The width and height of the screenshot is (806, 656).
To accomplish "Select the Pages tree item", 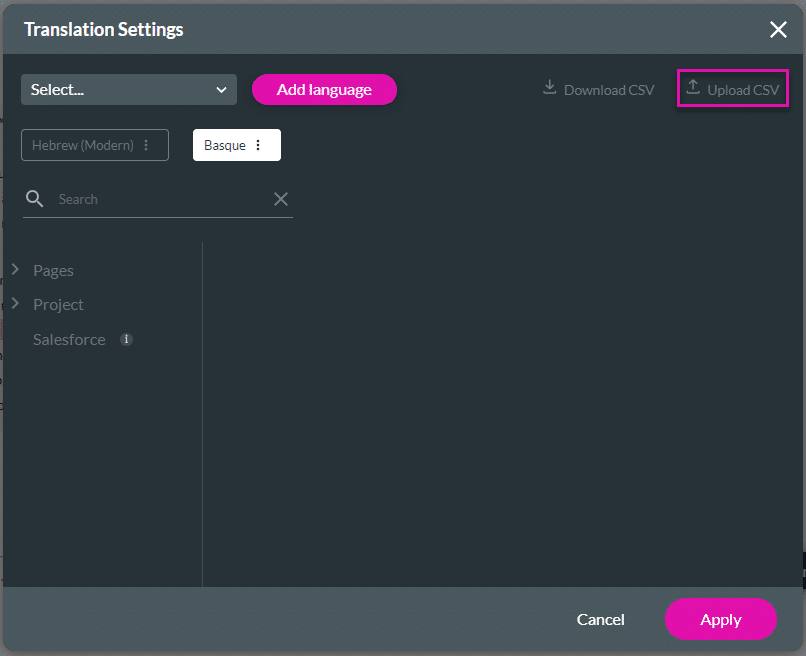I will [53, 269].
